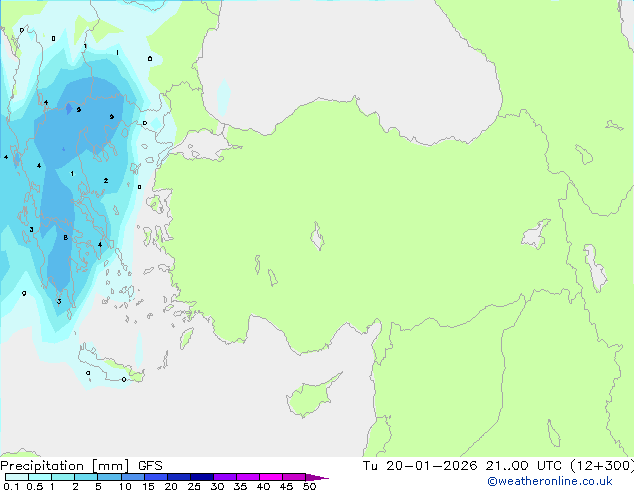Viewport: 634px width, 490px height.
Task: Click the 2–5 mm legend swatch
Action: [86, 477]
